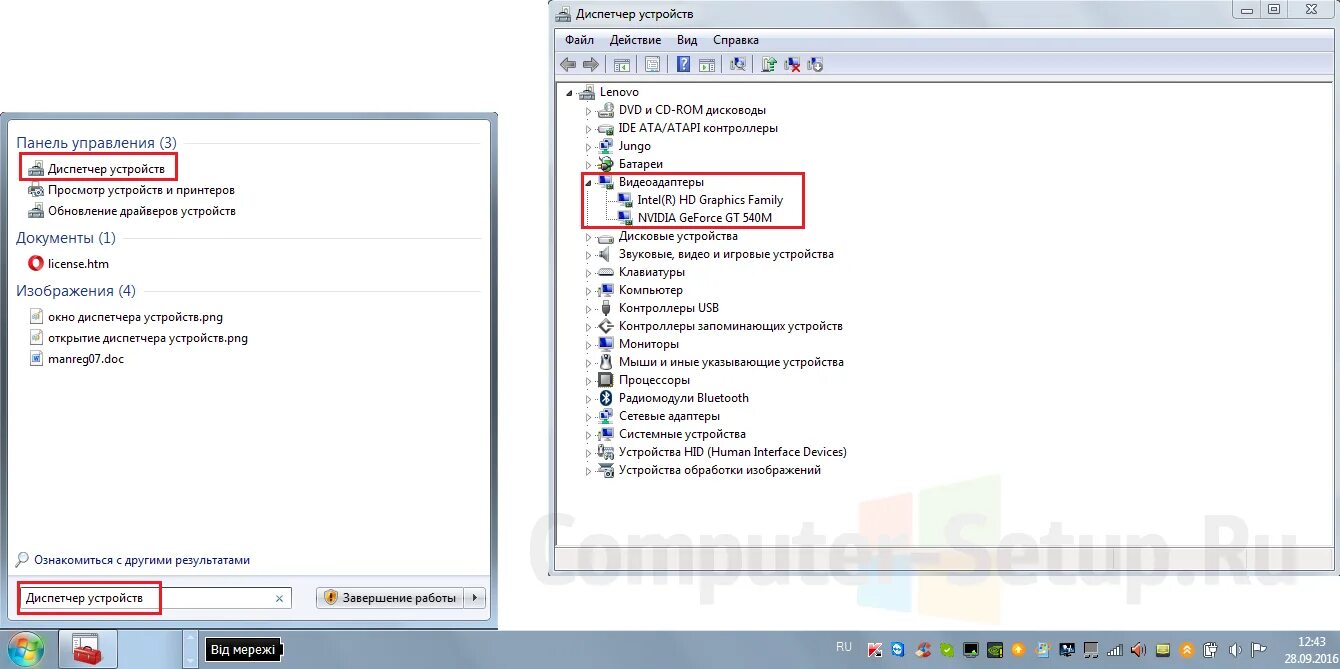This screenshot has width=1340, height=669.
Task: Open the Справка menu
Action: (x=736, y=40)
